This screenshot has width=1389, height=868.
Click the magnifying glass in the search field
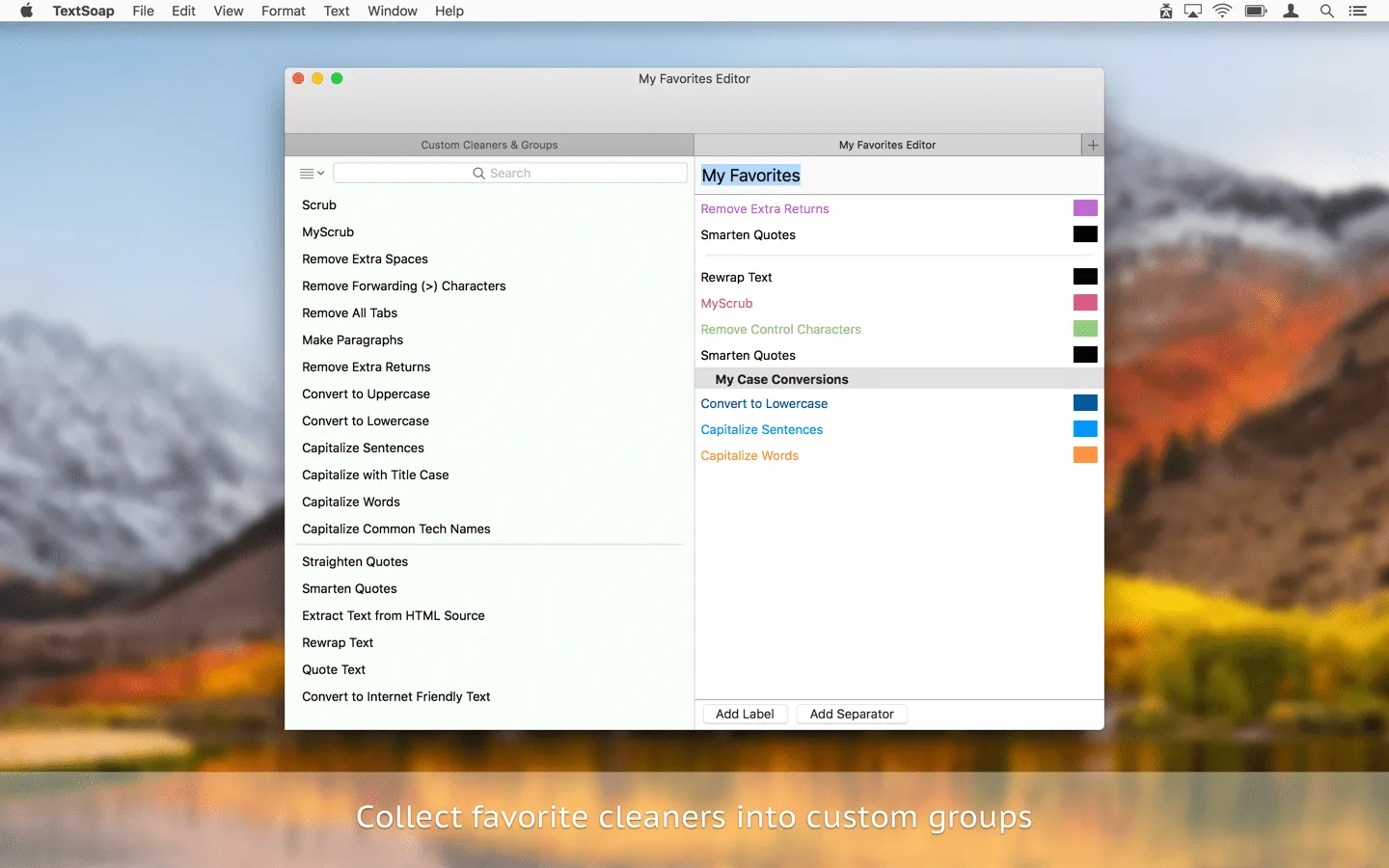point(478,173)
